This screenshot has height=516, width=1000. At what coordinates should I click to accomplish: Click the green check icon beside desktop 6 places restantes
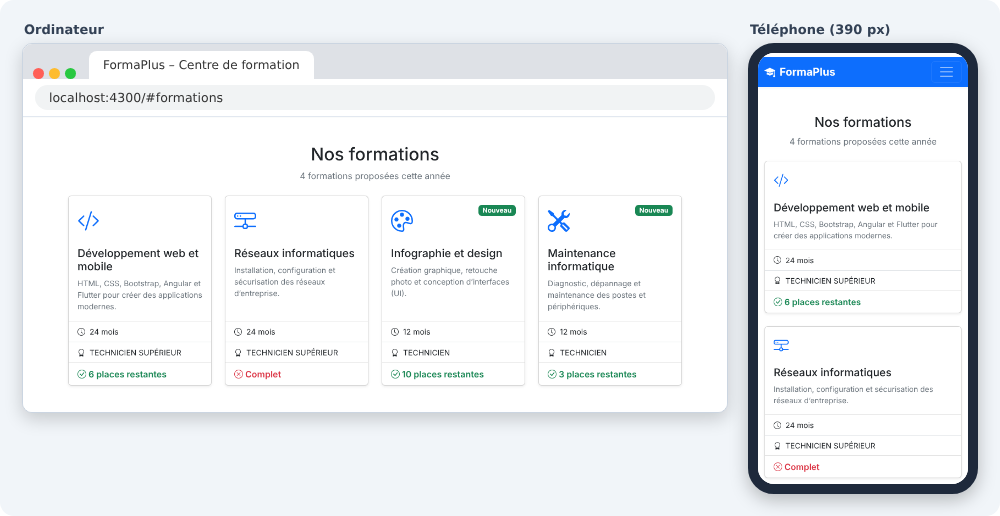pos(82,374)
